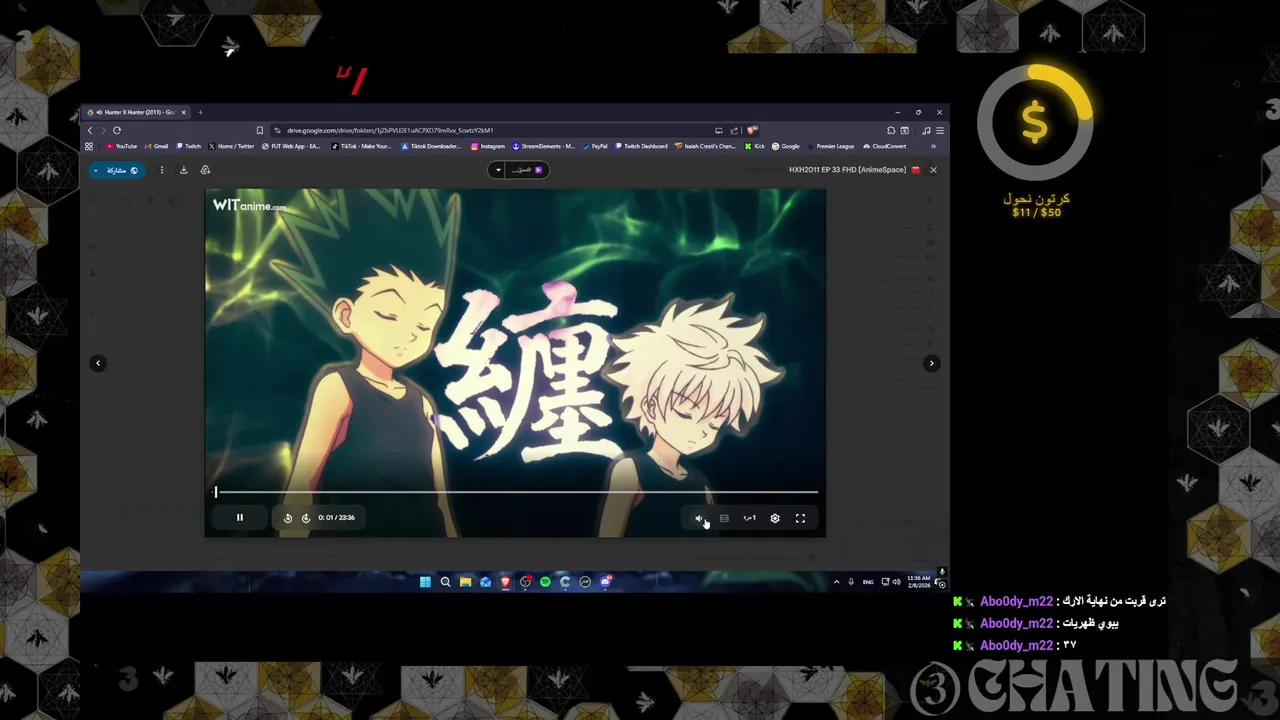Open the FUT Web App bookmark
Image resolution: width=1280 pixels, height=720 pixels.
(291, 146)
